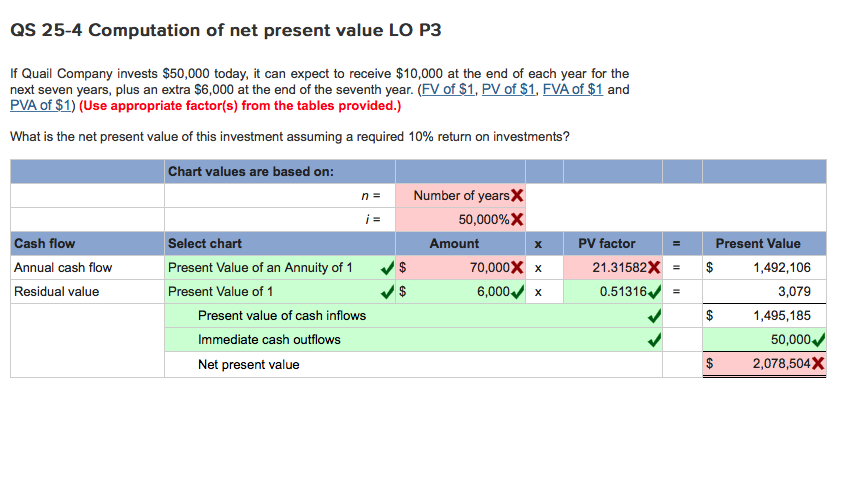Select the 1,495,185 total inflows cell
The image size is (860, 480).
pos(764,315)
